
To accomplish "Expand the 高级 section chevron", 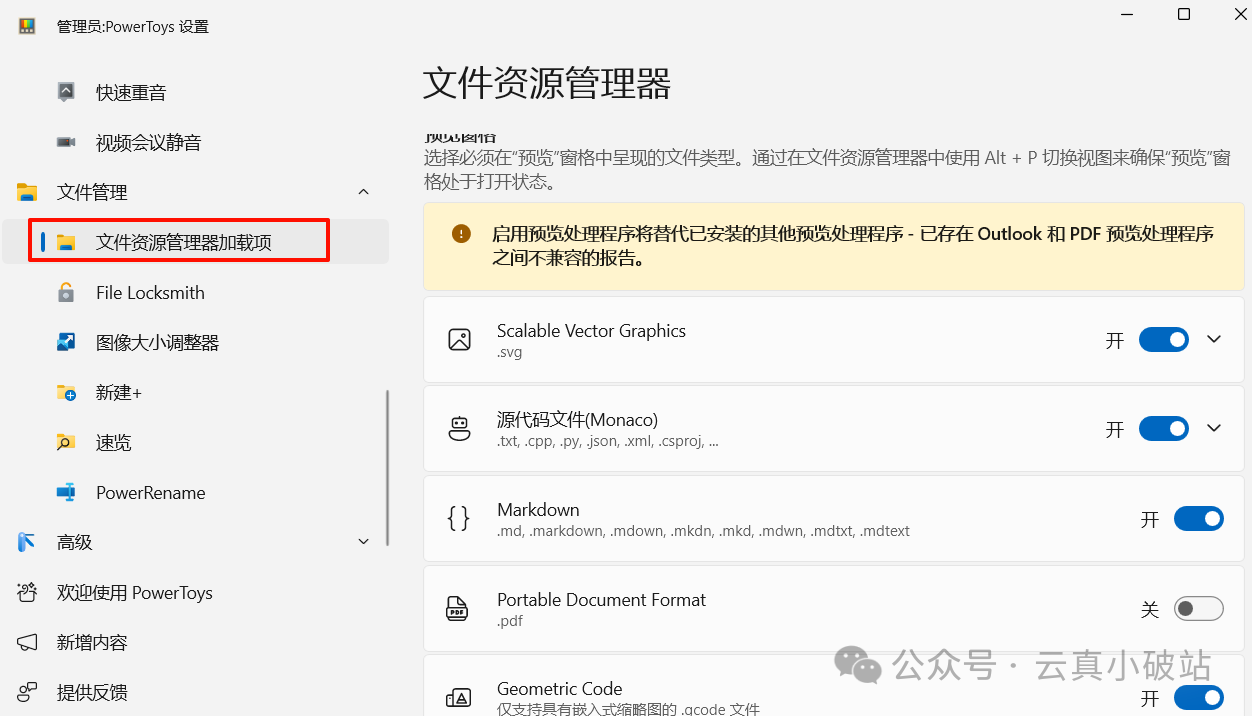I will [364, 542].
